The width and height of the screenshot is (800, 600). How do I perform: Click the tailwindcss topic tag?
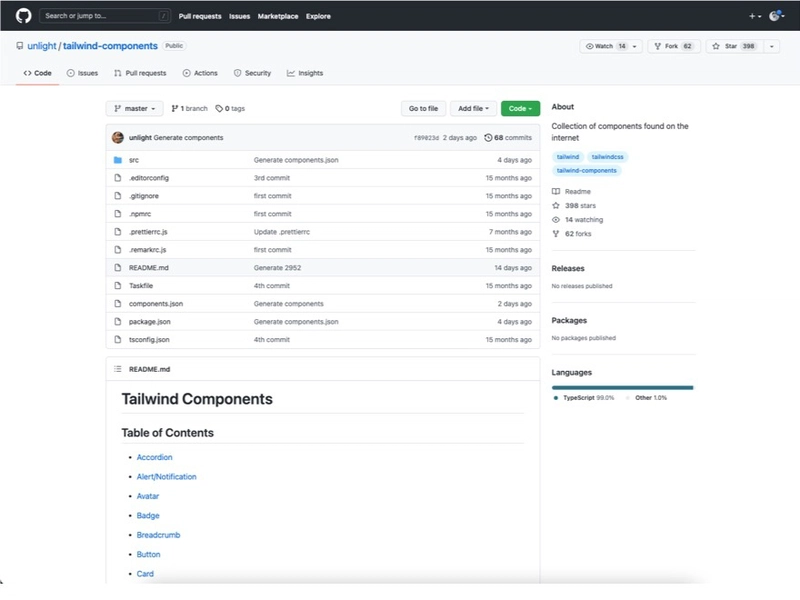pos(607,157)
